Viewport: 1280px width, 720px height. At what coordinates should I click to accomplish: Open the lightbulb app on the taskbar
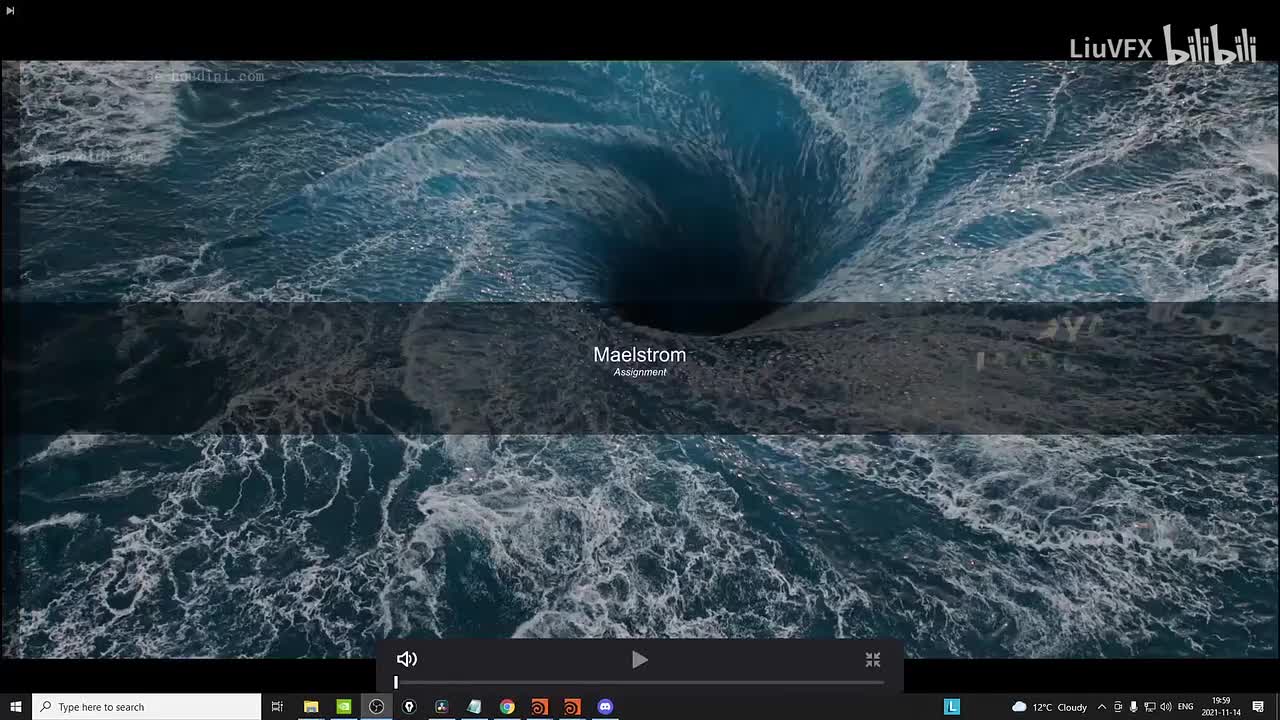click(409, 707)
